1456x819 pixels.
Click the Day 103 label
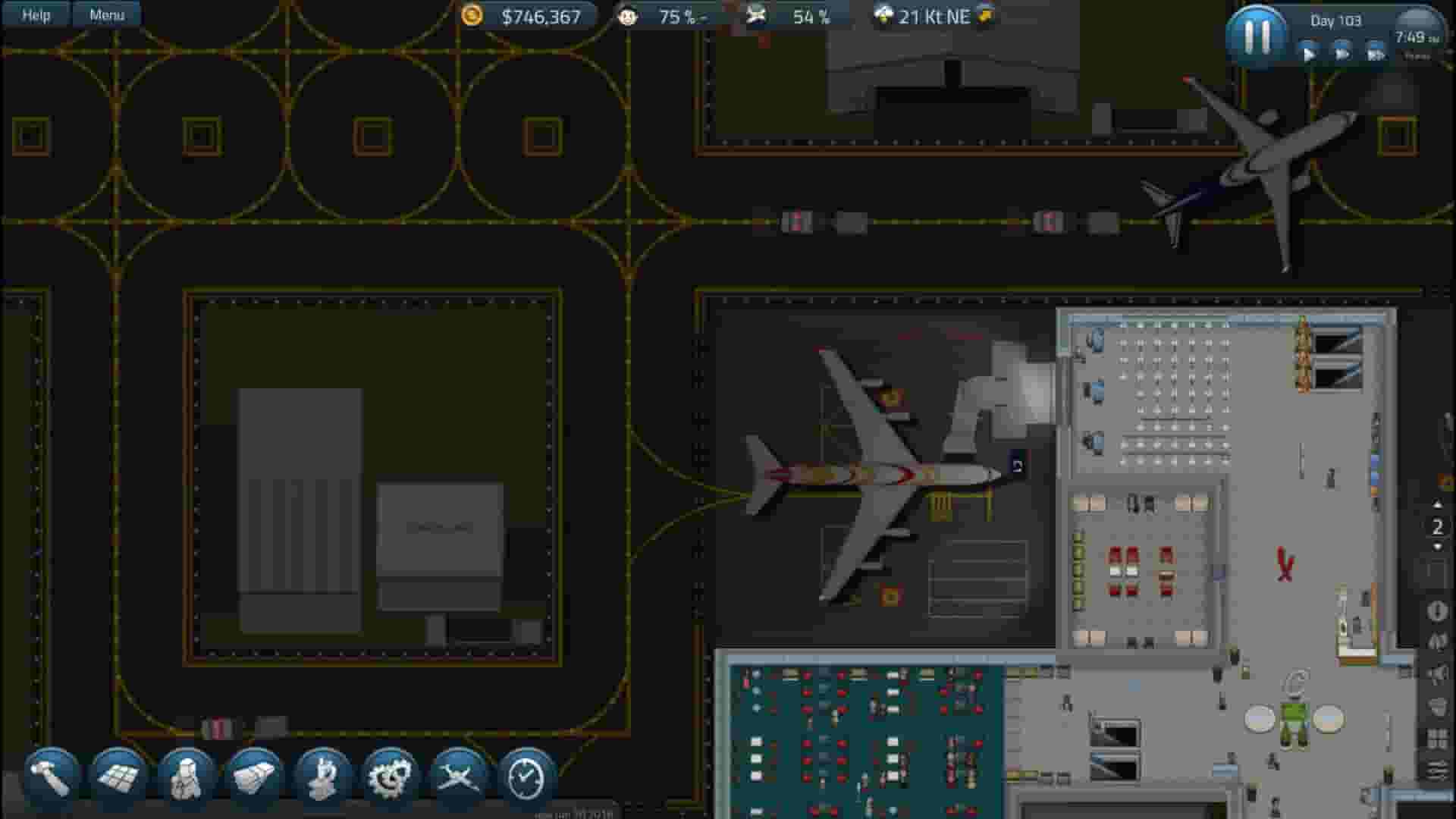[x=1337, y=20]
